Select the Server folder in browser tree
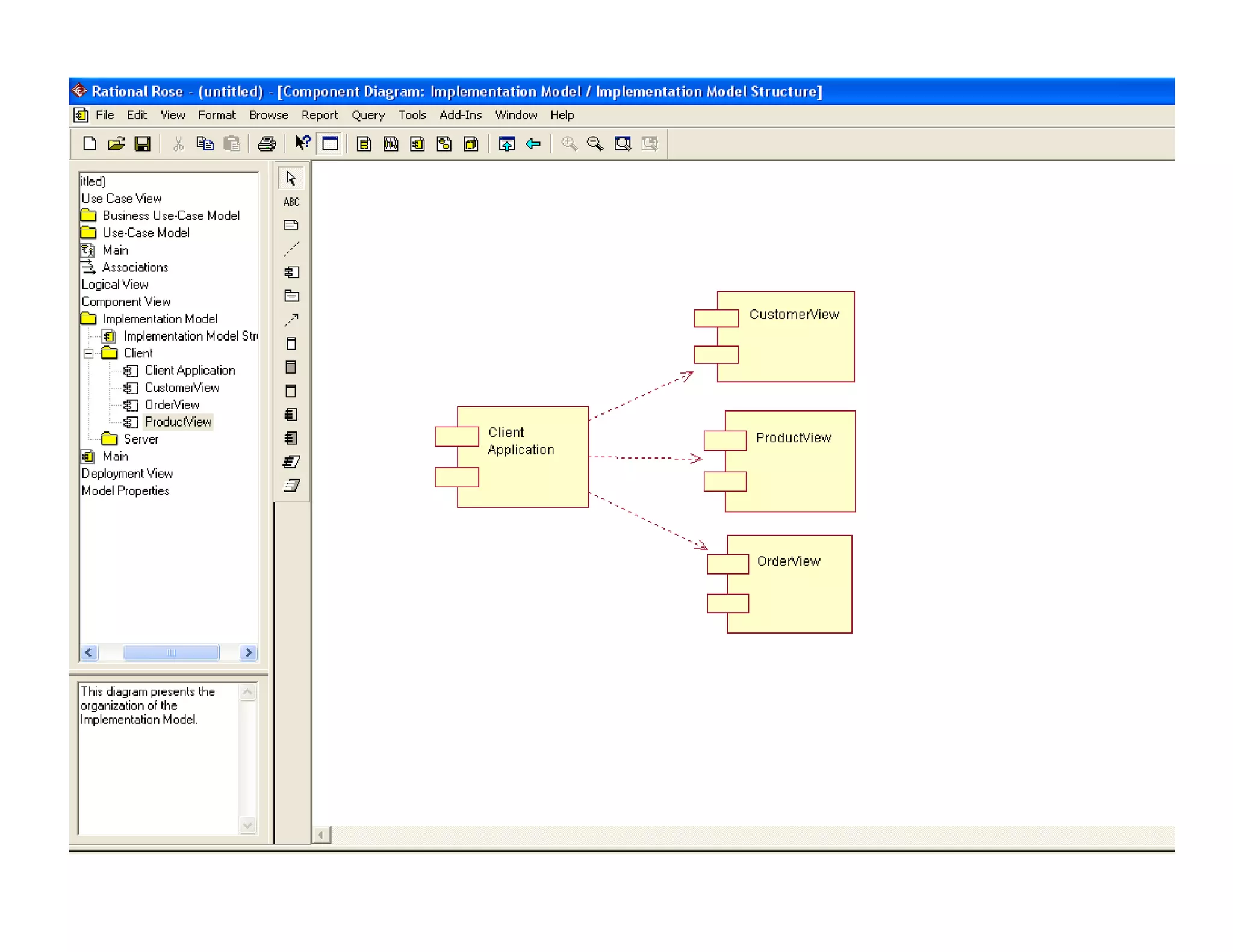The height and width of the screenshot is (952, 1233). (x=140, y=439)
